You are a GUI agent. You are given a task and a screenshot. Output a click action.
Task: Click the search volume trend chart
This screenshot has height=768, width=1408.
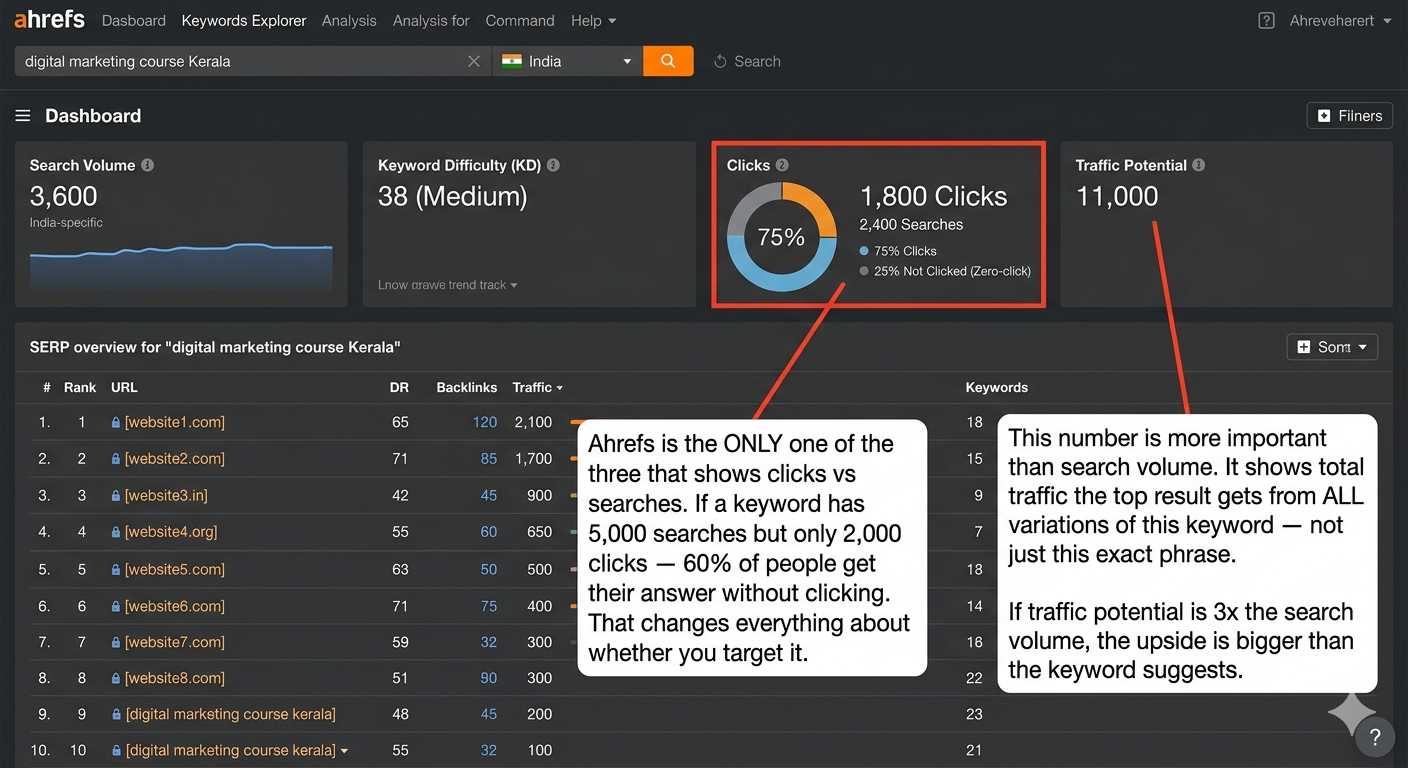181,266
